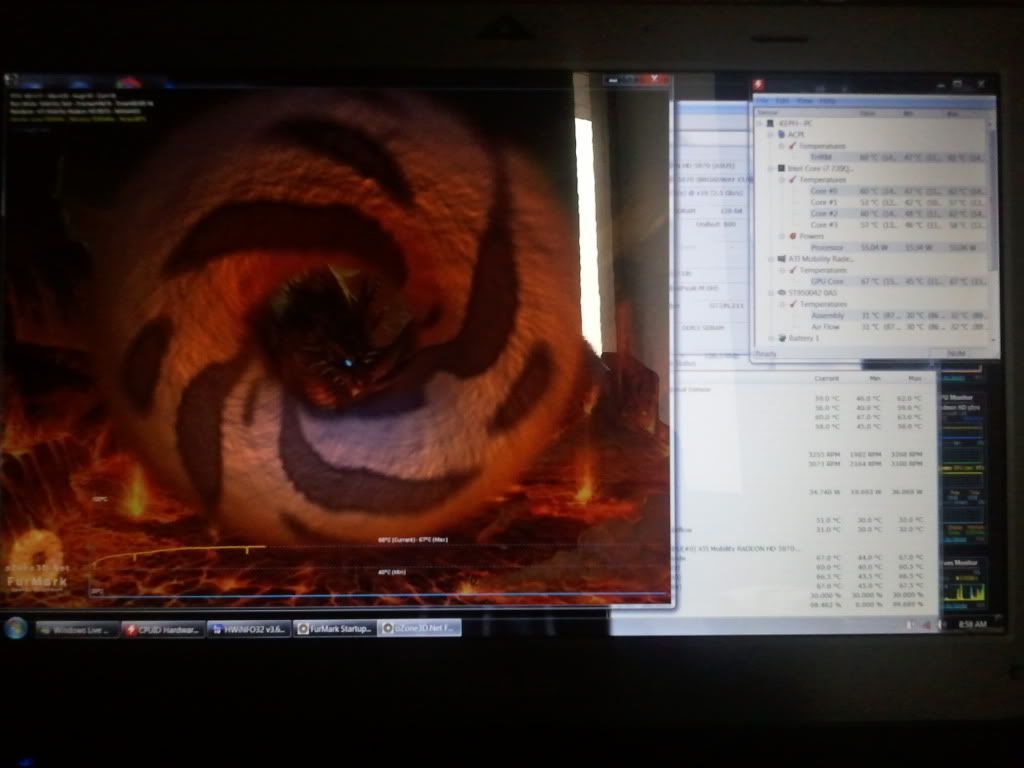The width and height of the screenshot is (1024, 768).
Task: Click the Current column header in HWiNFO sensors
Action: point(826,379)
